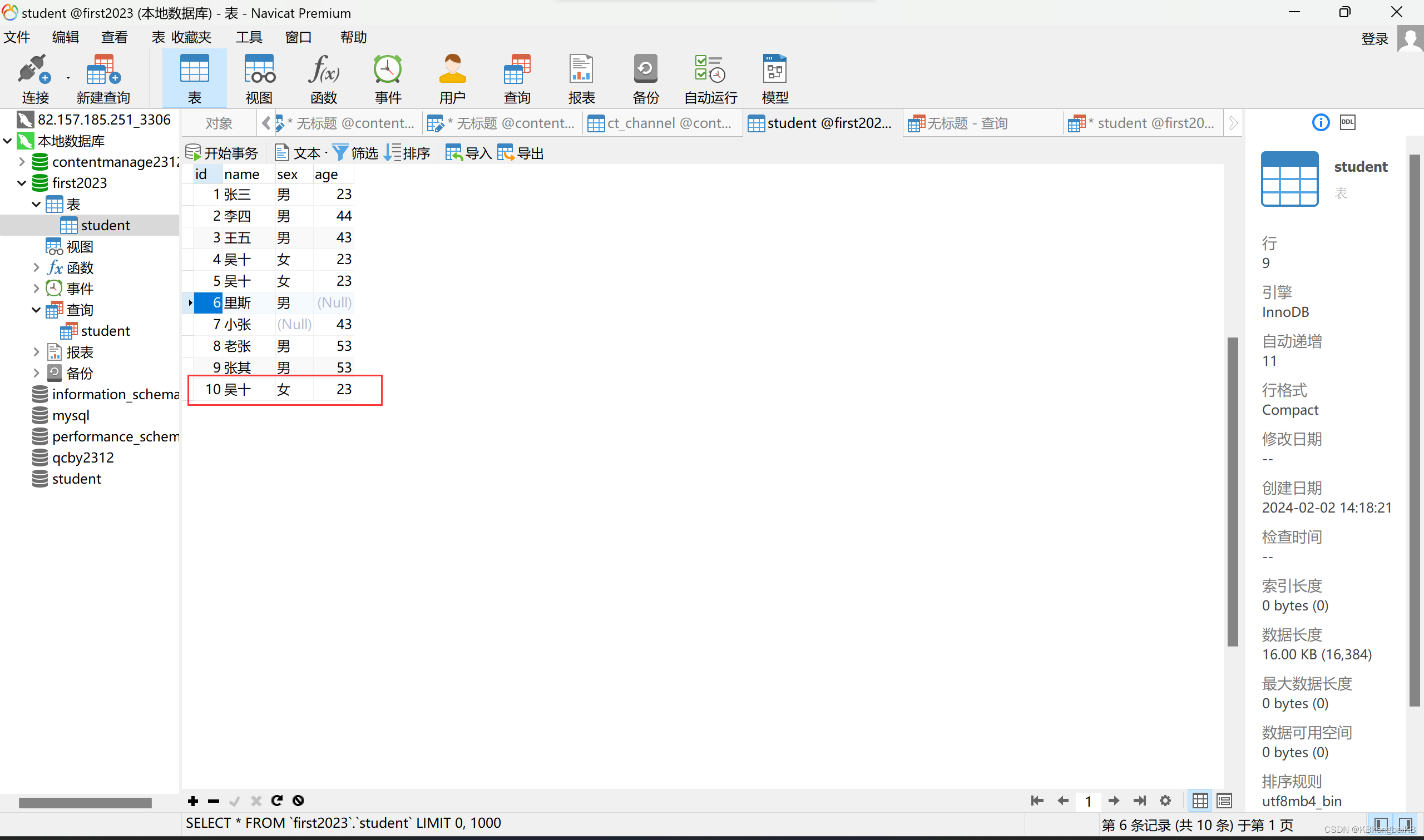Click the refresh icon in bottom bar
Image resolution: width=1424 pixels, height=840 pixels.
[x=277, y=801]
